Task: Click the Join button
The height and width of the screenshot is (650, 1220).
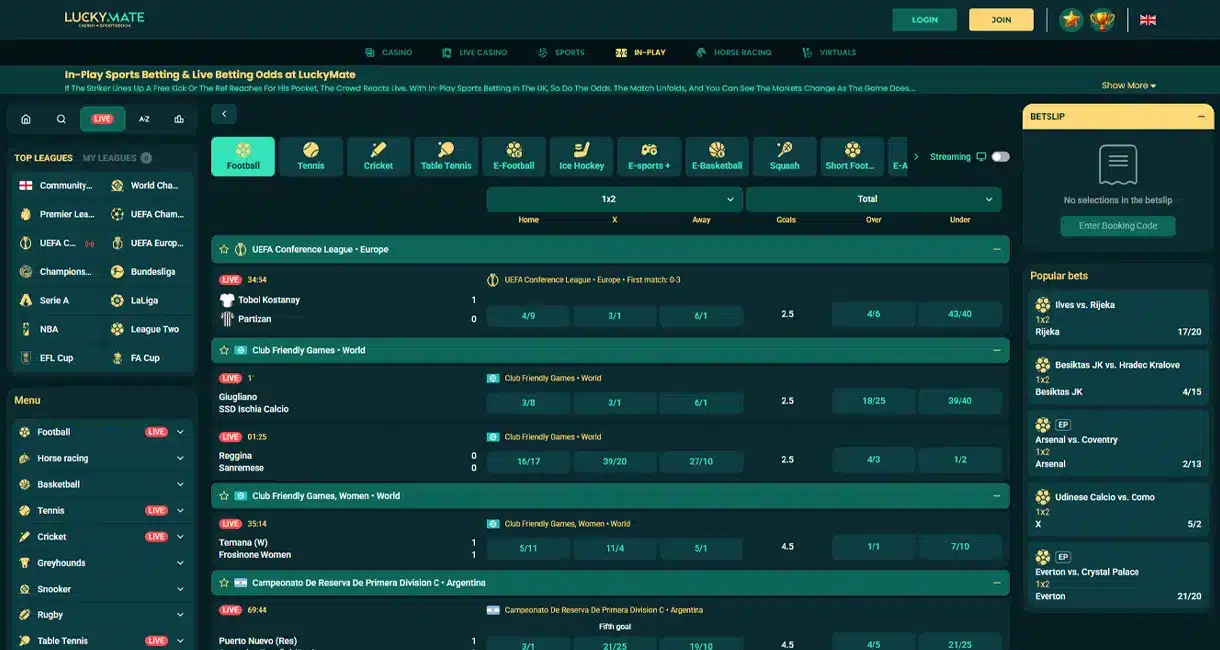Action: click(x=1001, y=20)
